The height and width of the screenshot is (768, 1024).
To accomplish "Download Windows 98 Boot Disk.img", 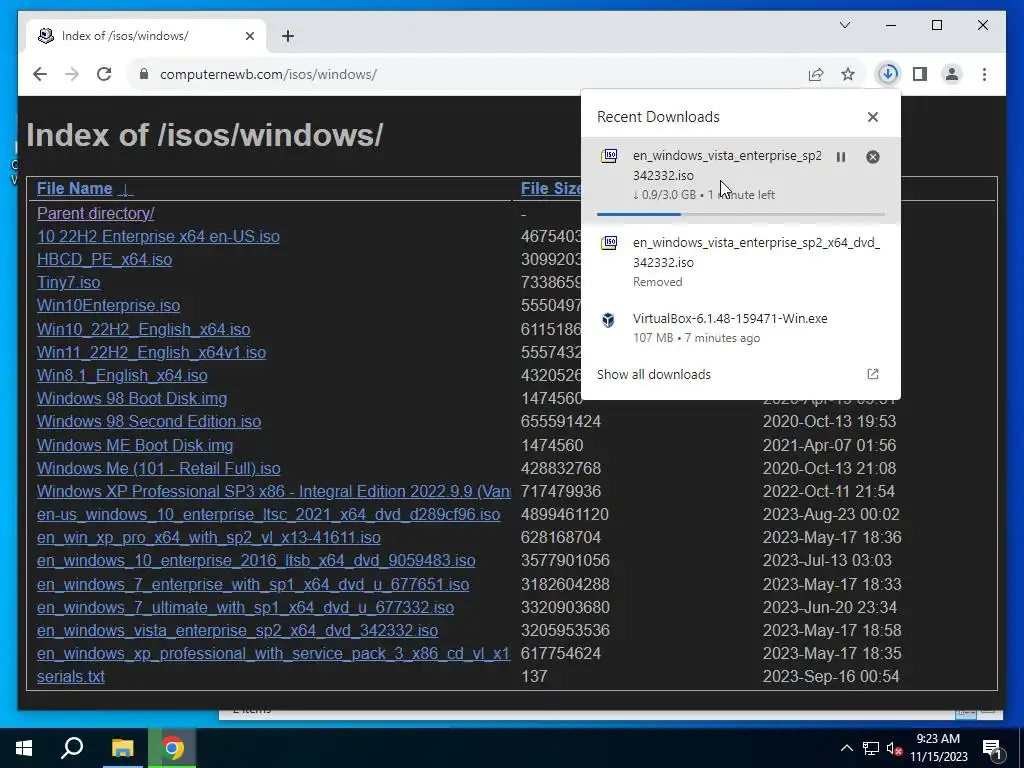I will [132, 398].
